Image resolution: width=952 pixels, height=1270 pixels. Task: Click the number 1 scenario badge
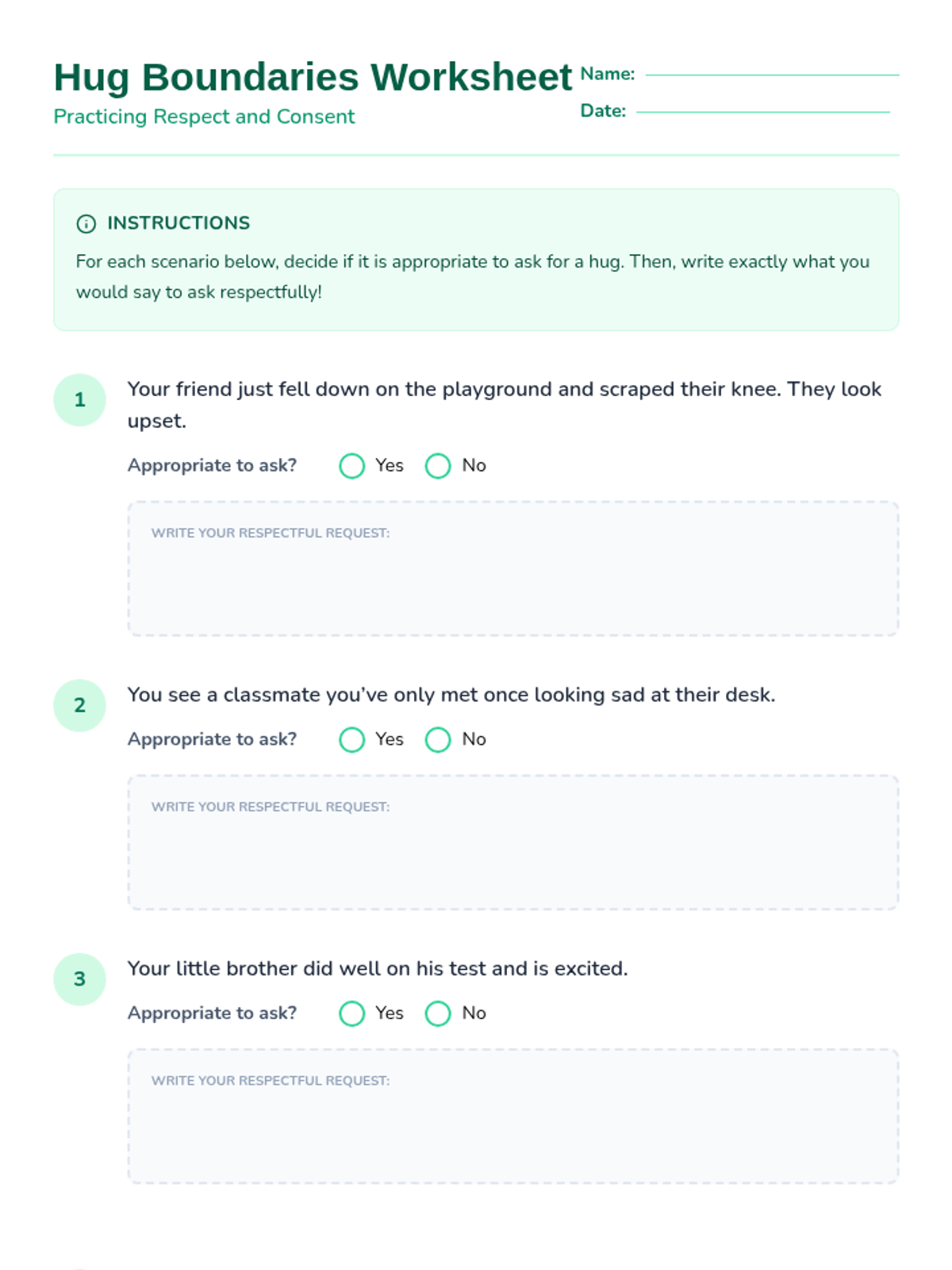click(x=79, y=400)
